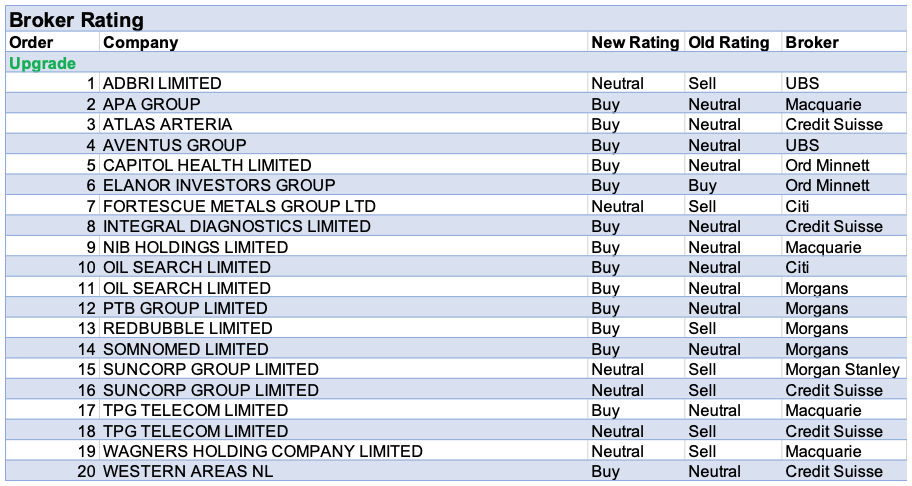Screen dimensions: 912x486
Task: Click the Old Rating column header
Action: tap(729, 42)
